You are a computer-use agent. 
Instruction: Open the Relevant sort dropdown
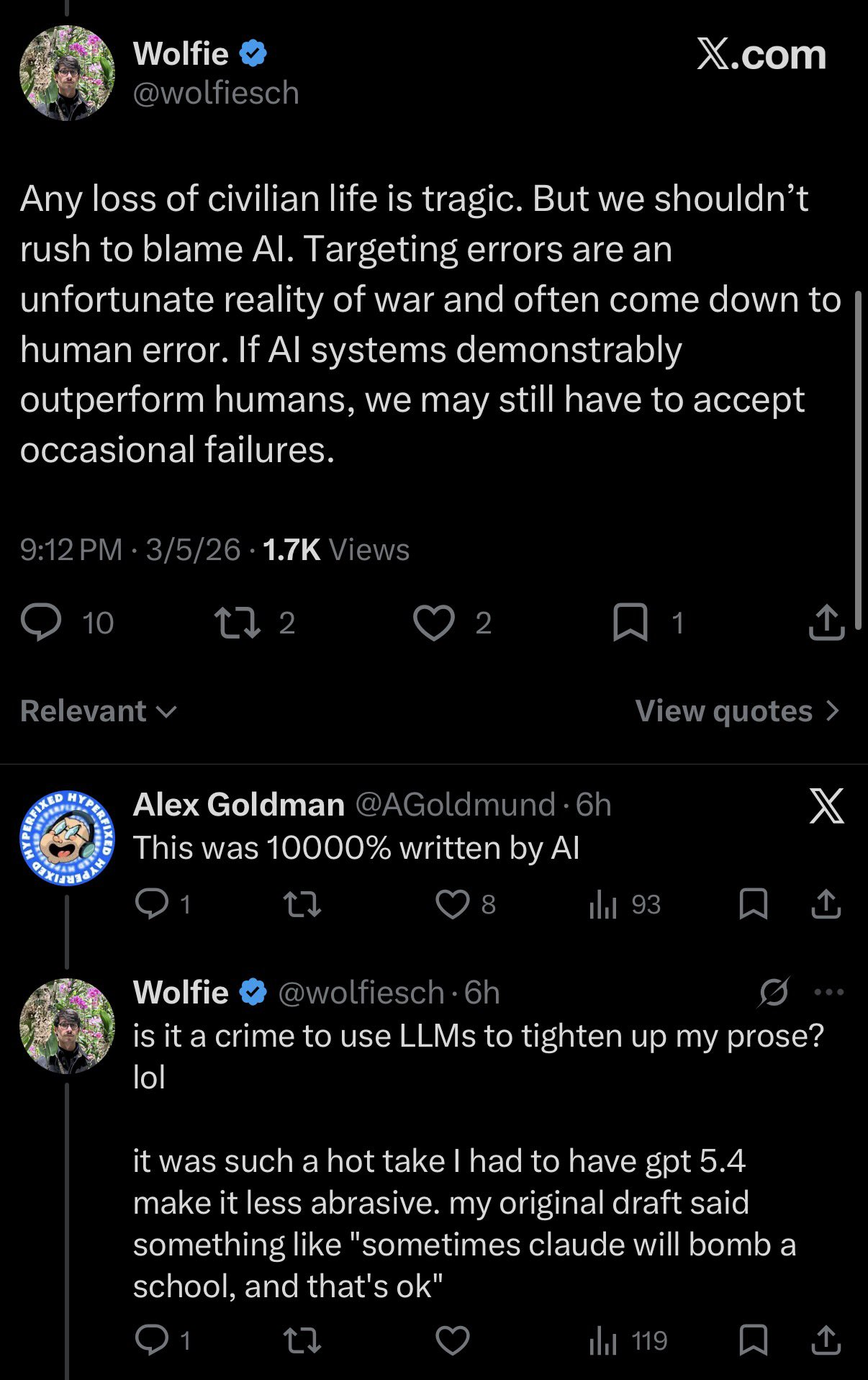tap(99, 711)
